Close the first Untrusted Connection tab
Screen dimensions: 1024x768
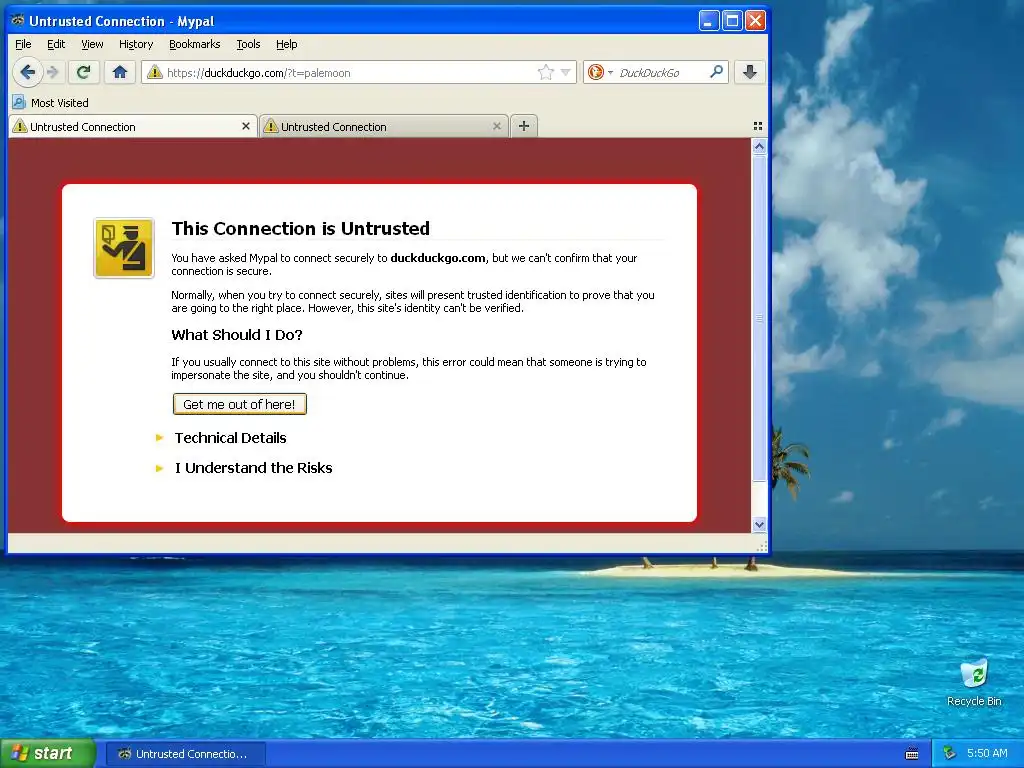(246, 126)
